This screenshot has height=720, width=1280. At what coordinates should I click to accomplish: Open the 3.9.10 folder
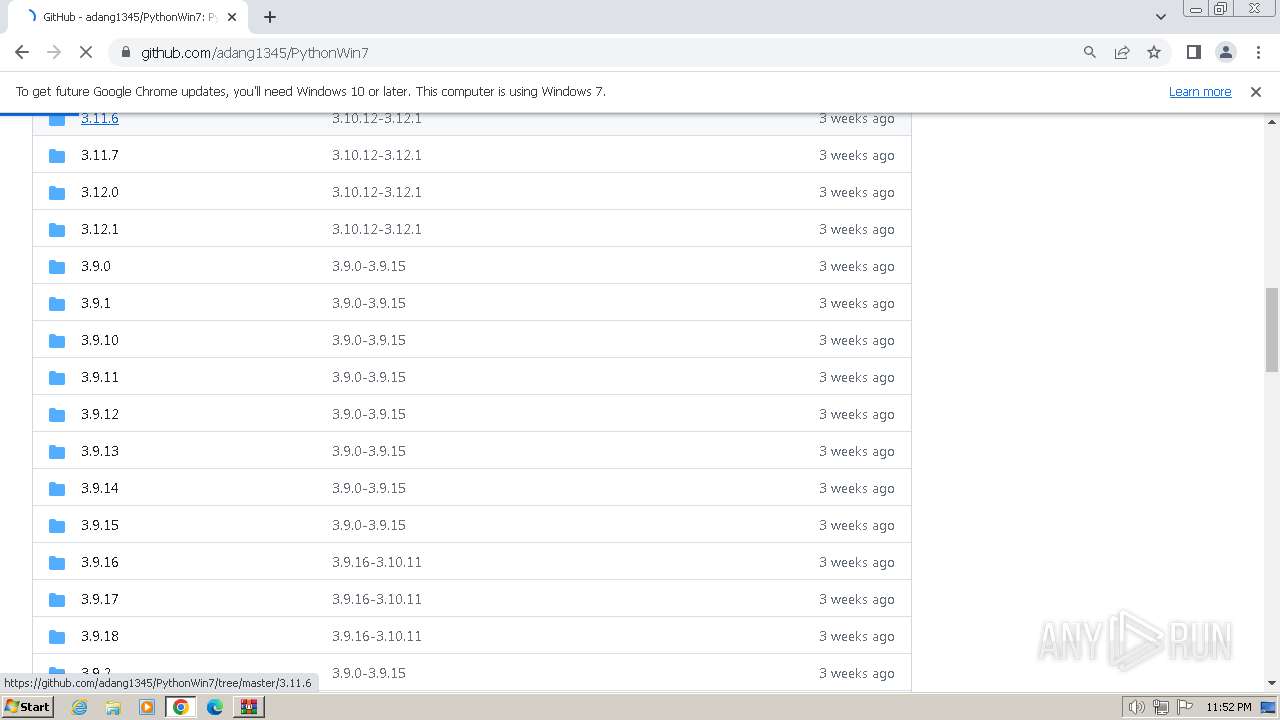point(100,340)
